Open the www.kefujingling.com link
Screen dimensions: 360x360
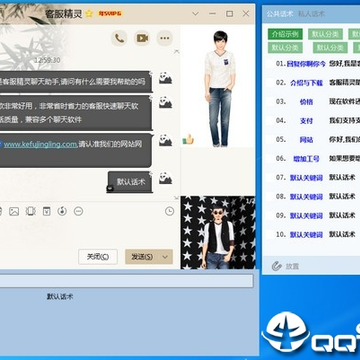tap(41, 144)
